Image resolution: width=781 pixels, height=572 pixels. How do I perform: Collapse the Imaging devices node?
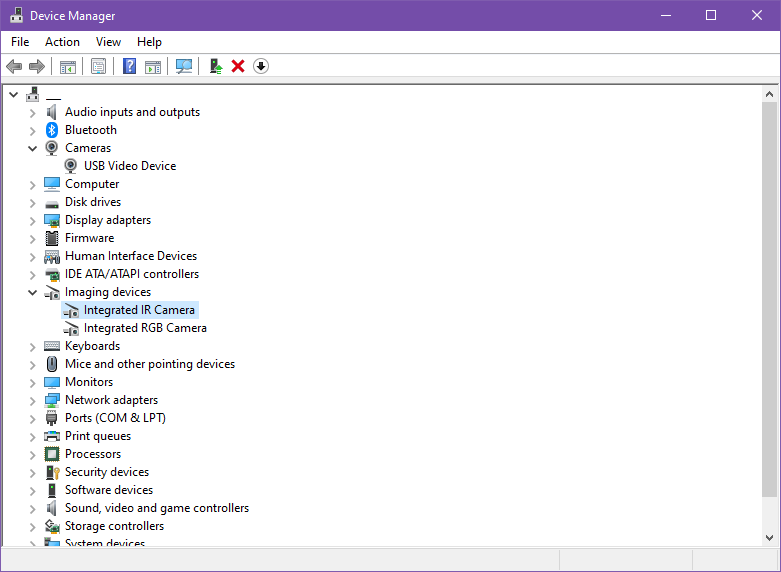pos(32,292)
